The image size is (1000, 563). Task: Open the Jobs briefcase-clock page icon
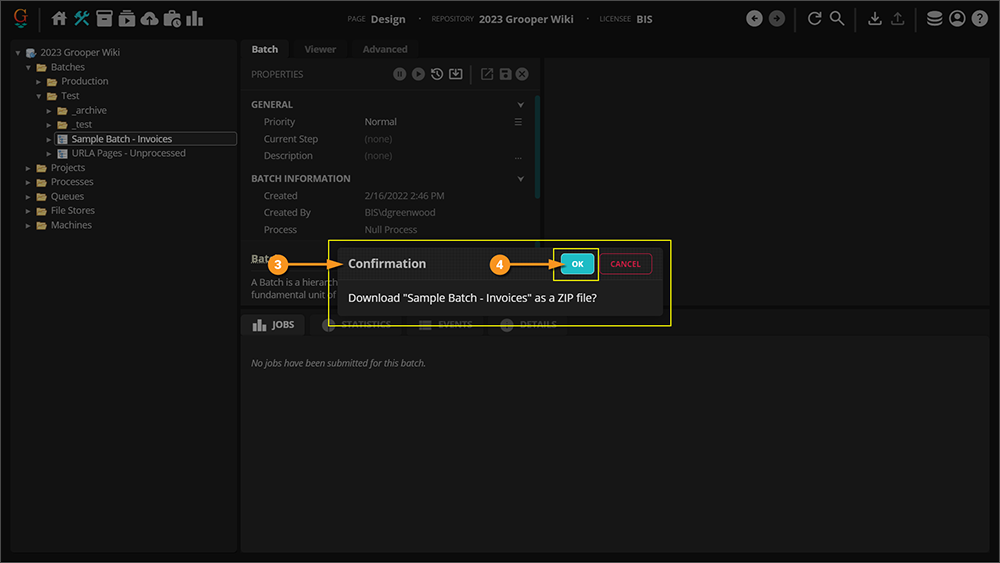(x=172, y=18)
